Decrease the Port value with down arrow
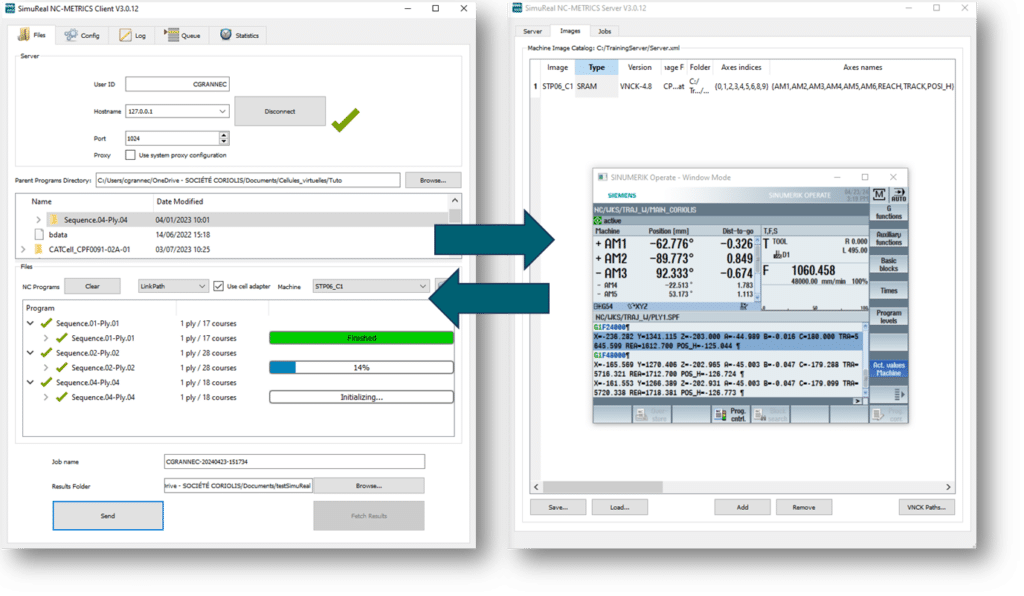This screenshot has width=1024, height=596. coord(224,142)
